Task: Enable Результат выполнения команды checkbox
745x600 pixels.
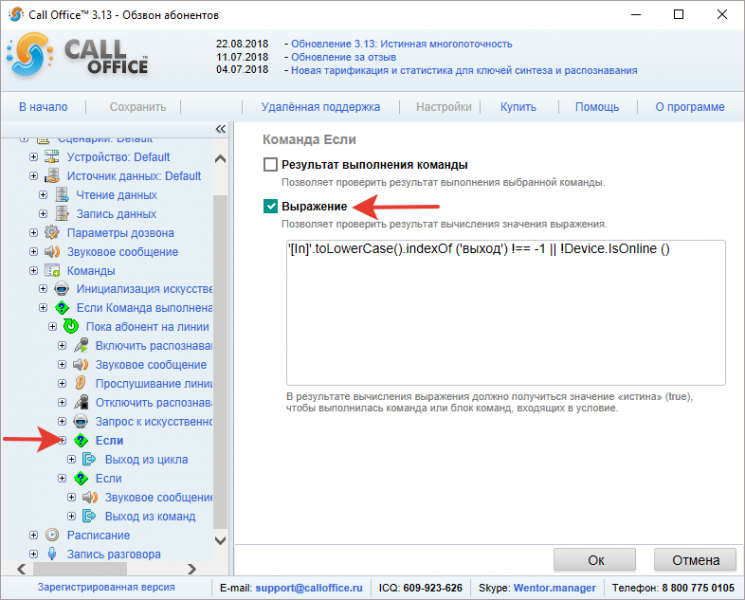Action: pos(270,165)
